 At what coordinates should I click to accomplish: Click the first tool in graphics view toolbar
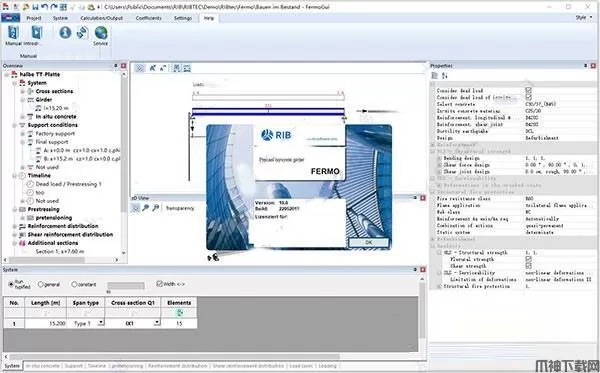click(140, 68)
